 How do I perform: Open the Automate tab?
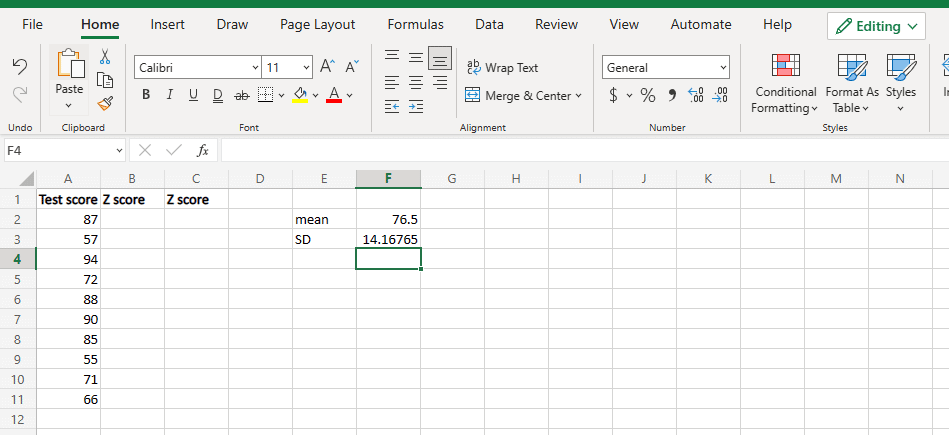click(701, 25)
